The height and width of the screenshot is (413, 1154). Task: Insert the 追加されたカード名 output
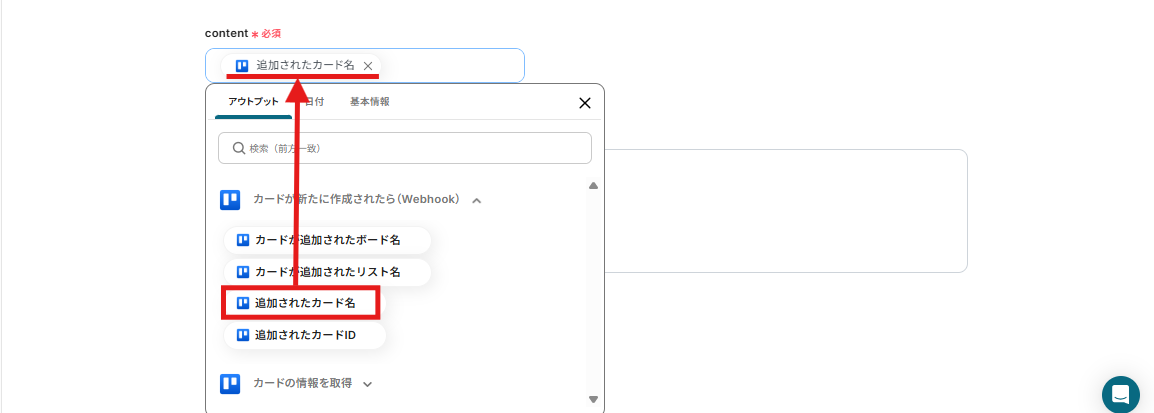(304, 303)
